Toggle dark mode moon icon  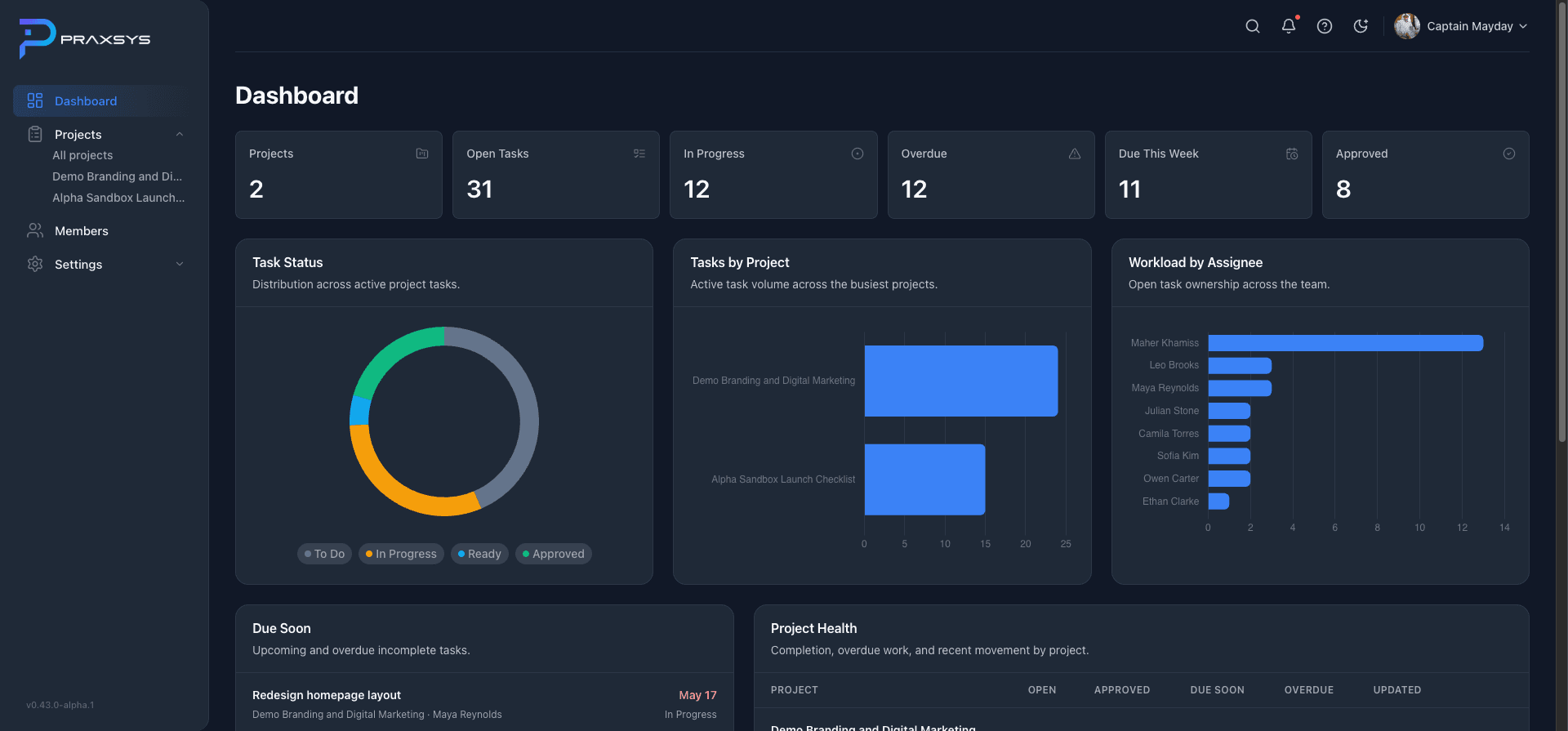[1361, 26]
